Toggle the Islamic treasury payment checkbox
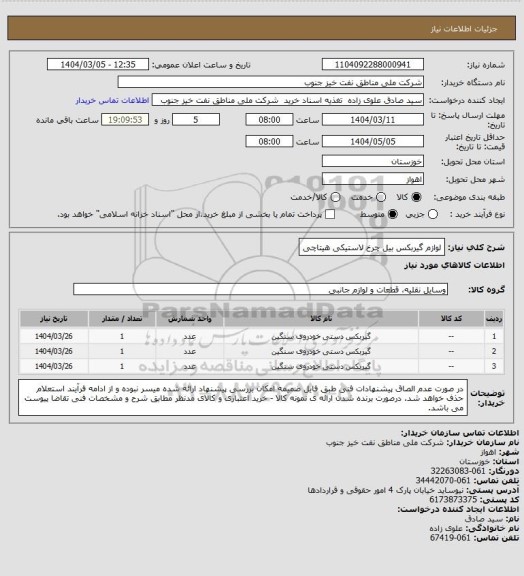The width and height of the screenshot is (524, 576). pos(330,214)
